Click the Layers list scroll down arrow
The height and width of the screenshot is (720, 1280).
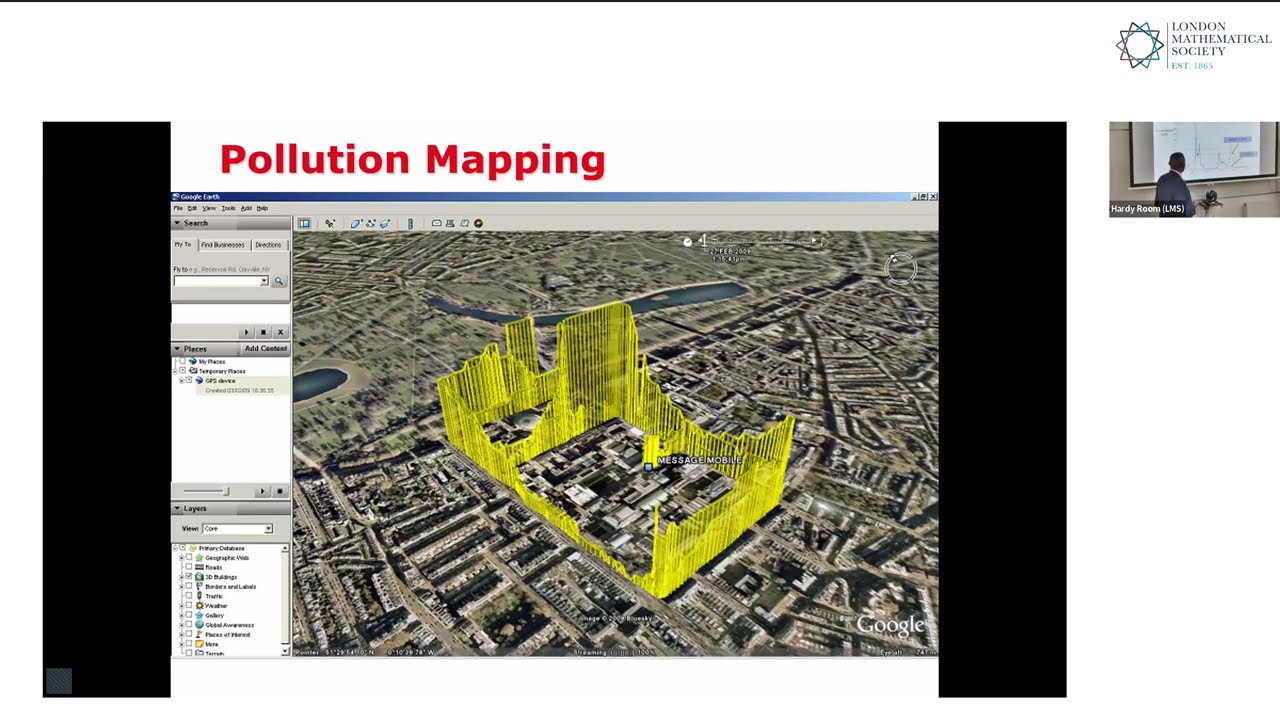[x=285, y=651]
